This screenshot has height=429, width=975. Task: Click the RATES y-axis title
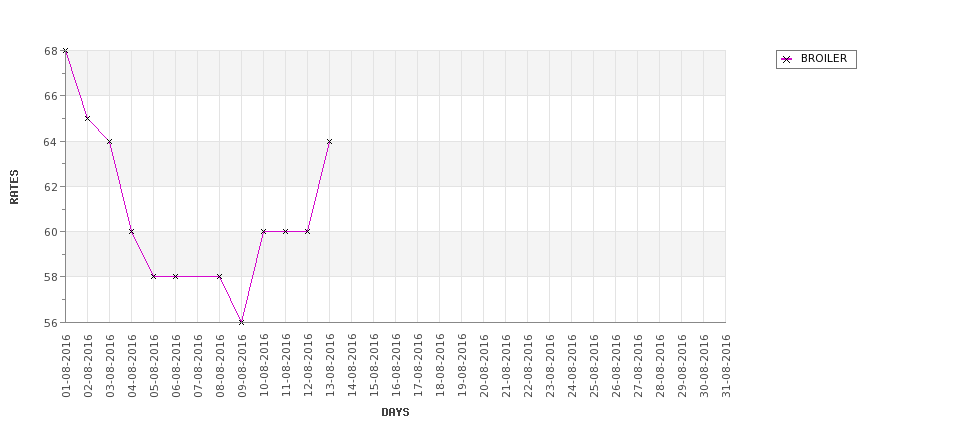[14, 186]
